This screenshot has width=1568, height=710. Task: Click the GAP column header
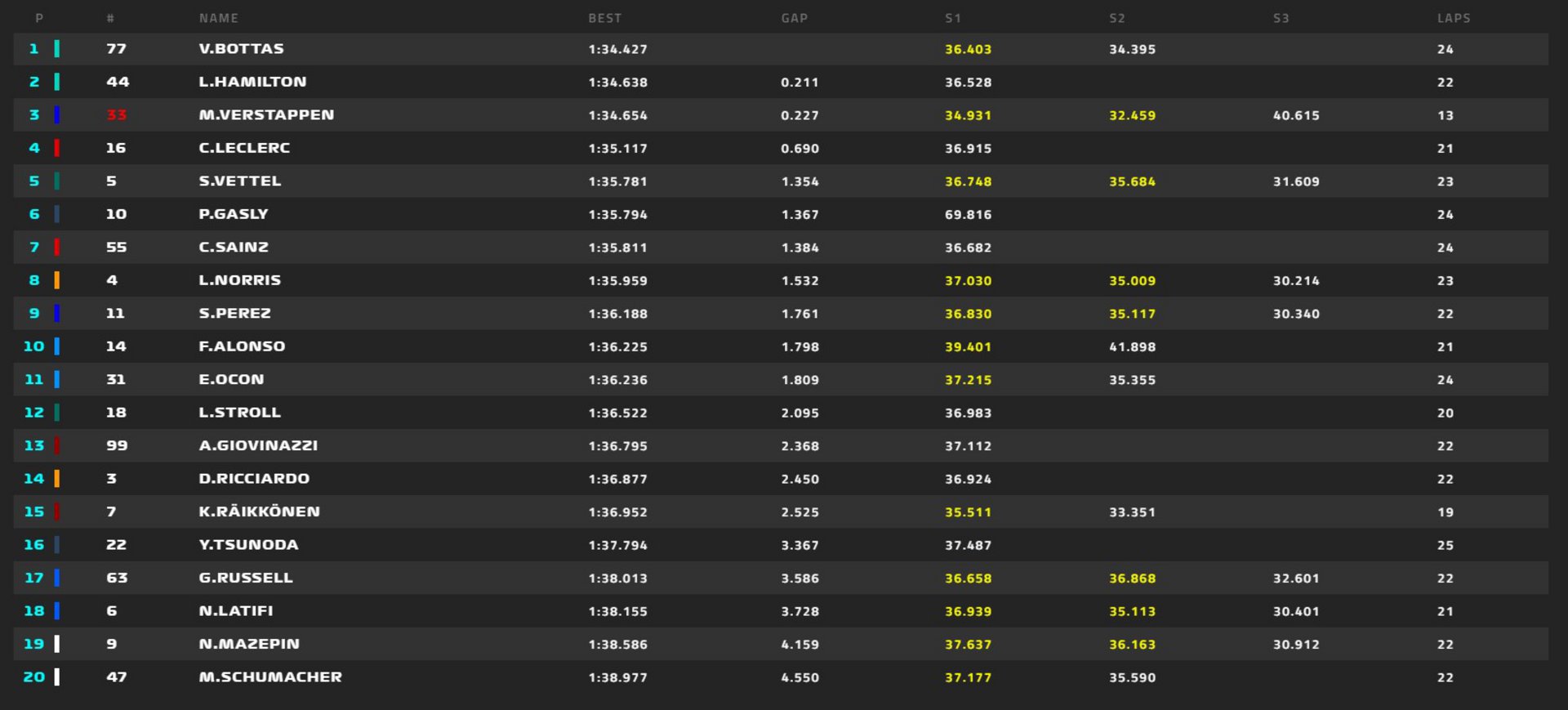(794, 18)
